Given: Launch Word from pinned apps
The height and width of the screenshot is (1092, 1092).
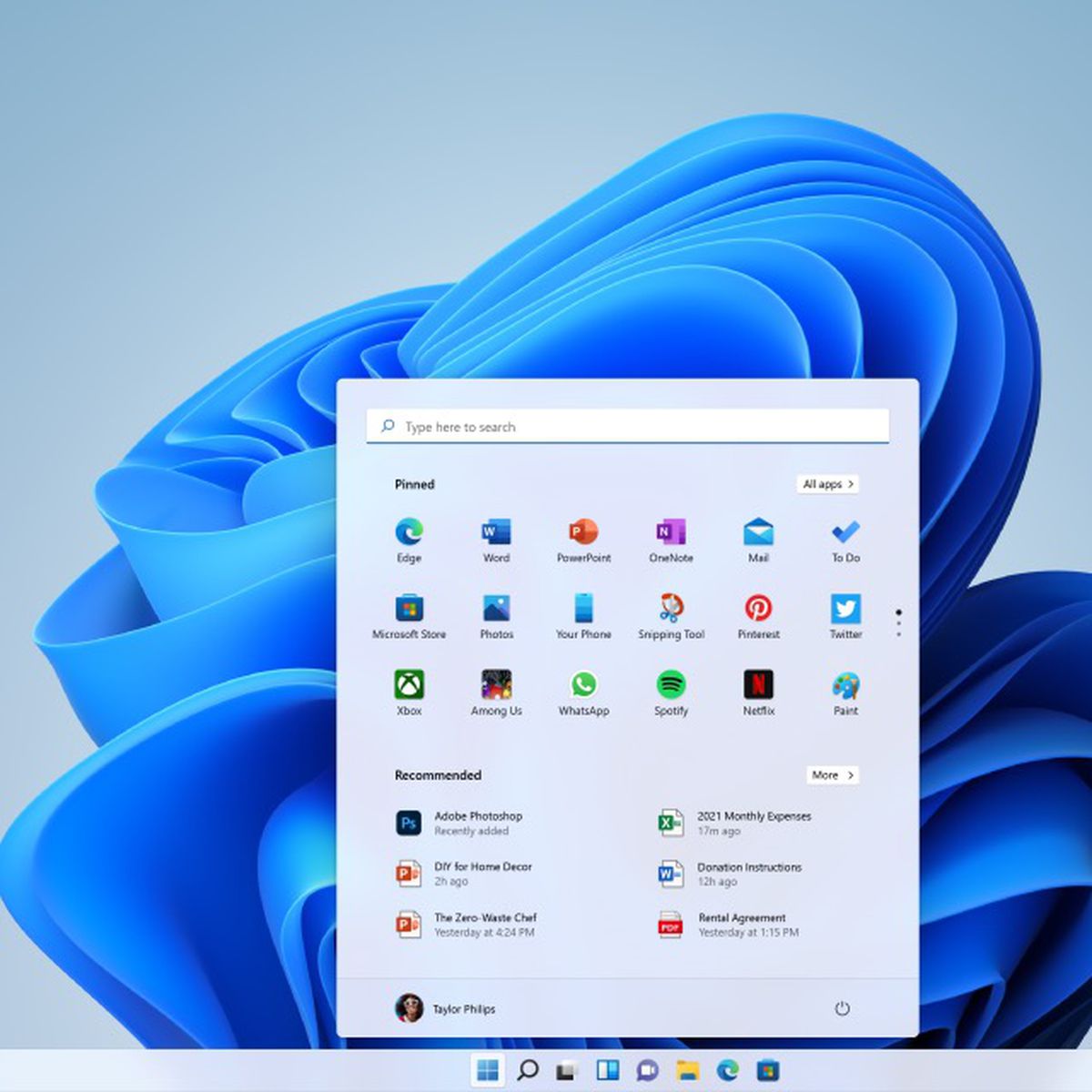Looking at the screenshot, I should (496, 541).
